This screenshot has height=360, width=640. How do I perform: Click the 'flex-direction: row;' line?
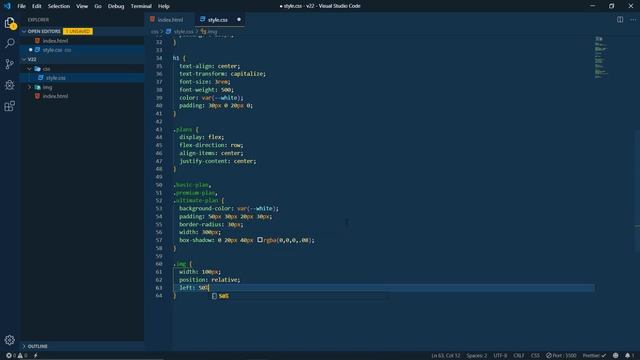click(x=211, y=145)
